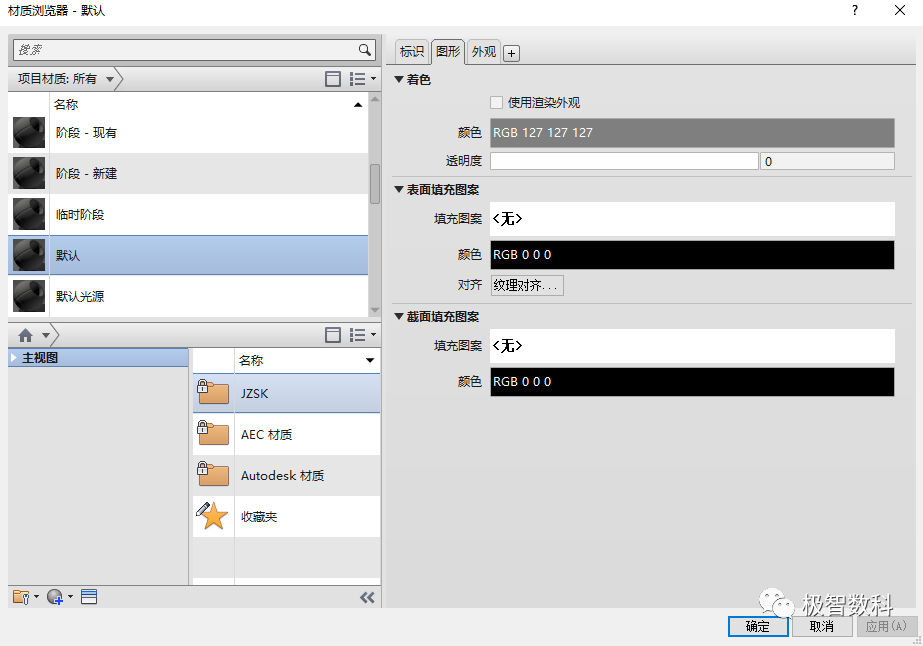Image resolution: width=923 pixels, height=646 pixels.
Task: Click the 纹理对齐... button
Action: click(x=527, y=286)
